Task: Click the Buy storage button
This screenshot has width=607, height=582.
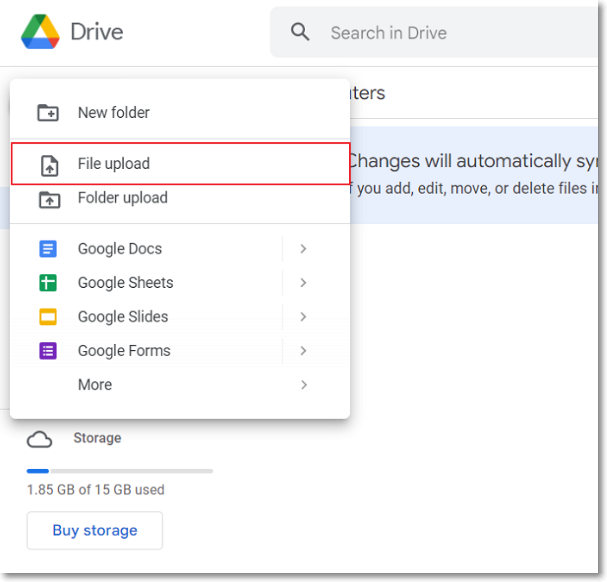Action: tap(95, 530)
